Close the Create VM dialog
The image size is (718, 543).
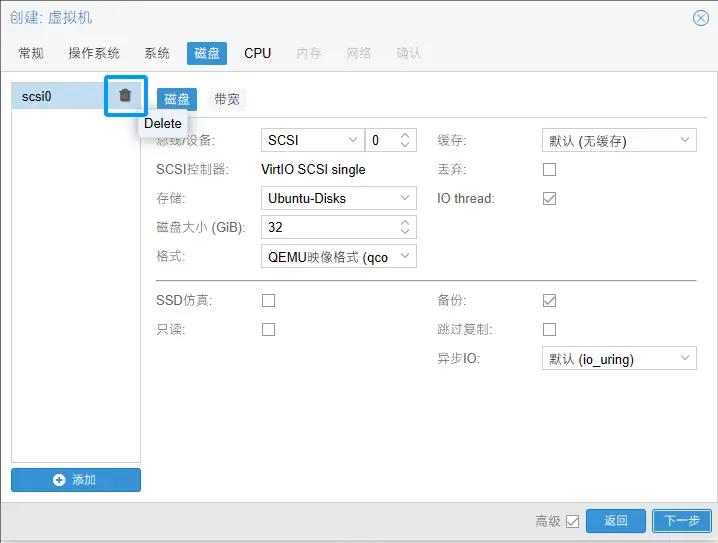pos(701,18)
